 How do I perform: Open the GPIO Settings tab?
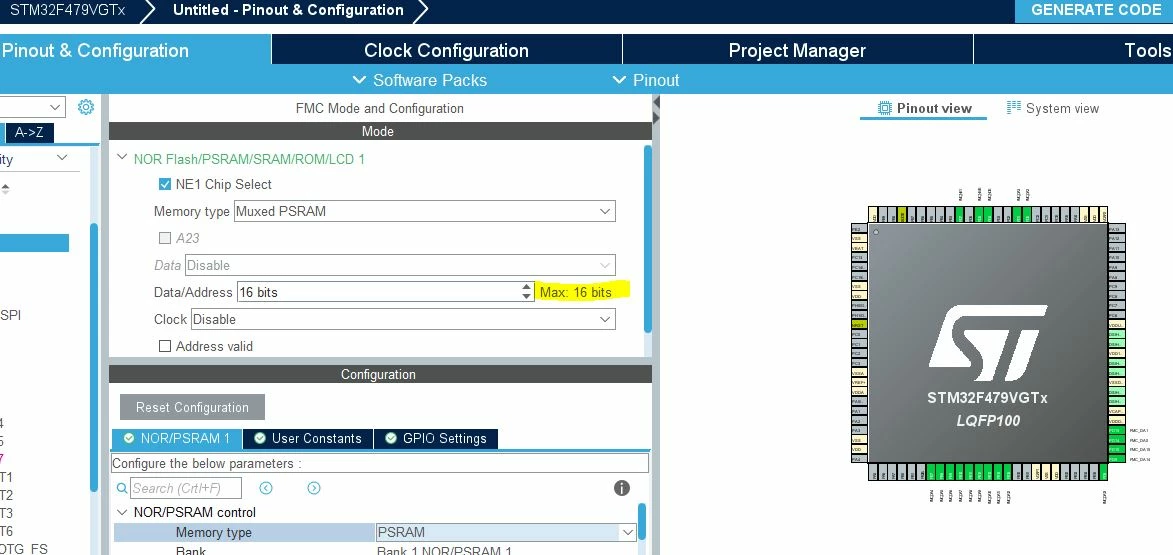point(435,438)
